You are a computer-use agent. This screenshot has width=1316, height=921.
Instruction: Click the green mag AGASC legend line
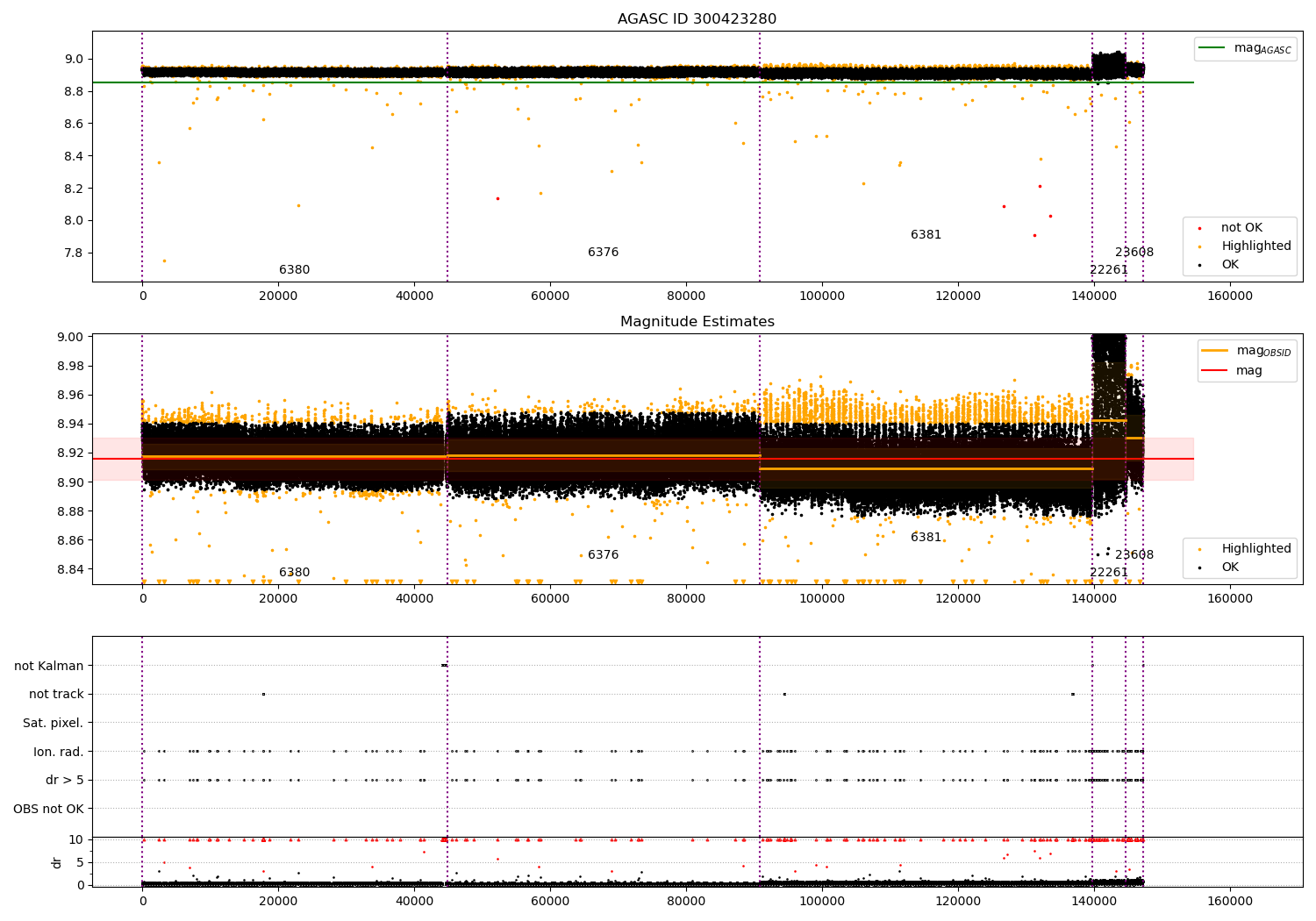(1212, 48)
